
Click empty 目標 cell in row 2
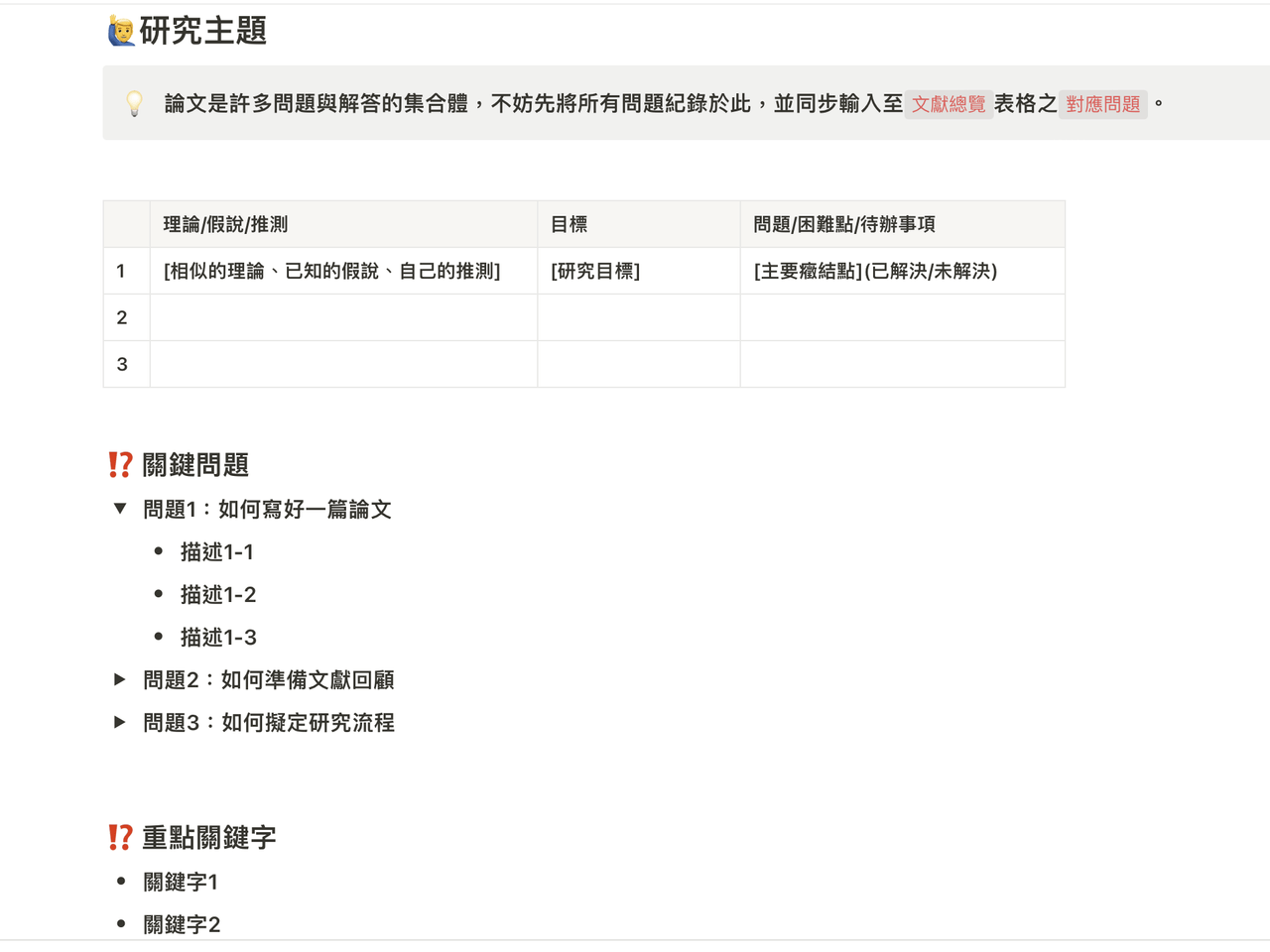[639, 317]
